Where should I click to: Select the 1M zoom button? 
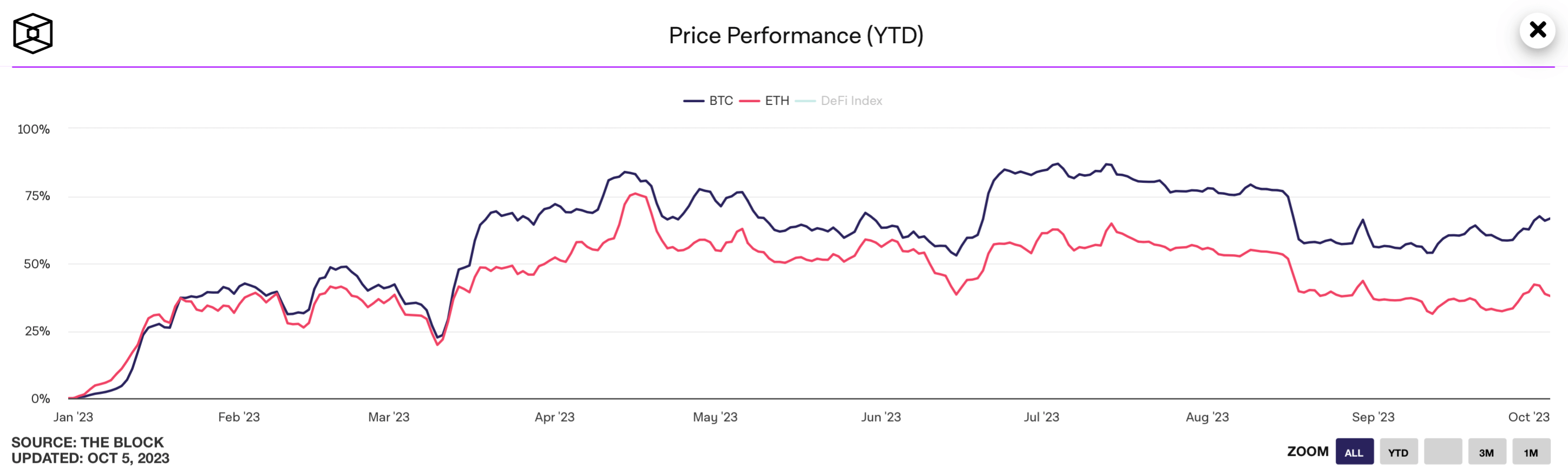coord(1531,452)
